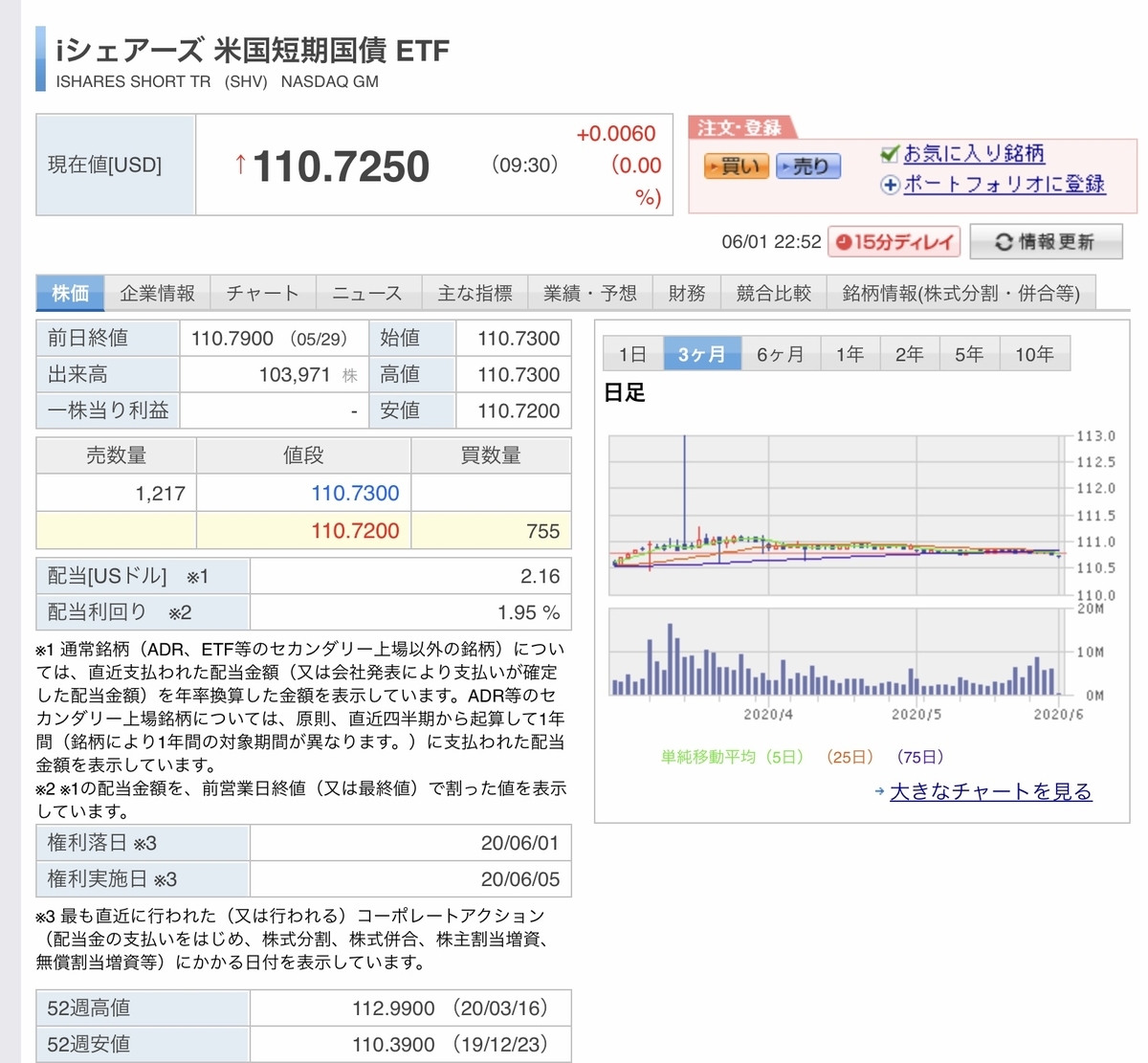1148x1063 pixels.
Task: Select the 3ヶ月 chart range
Action: (x=702, y=354)
